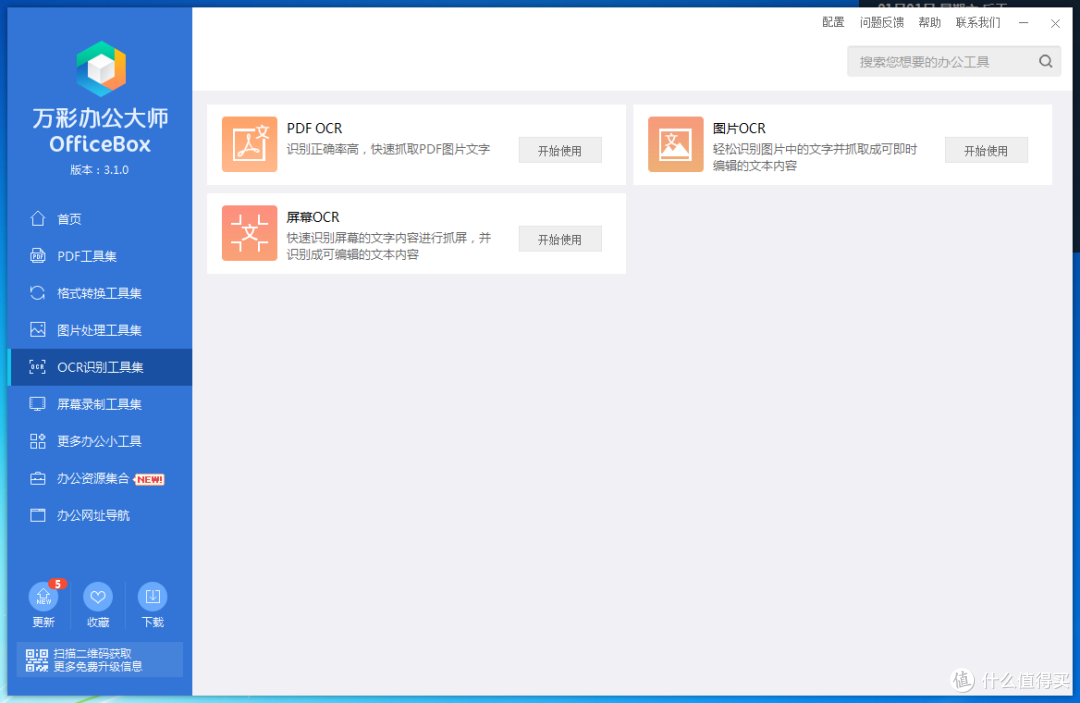
Task: Click the 下载 download icon
Action: pos(152,597)
